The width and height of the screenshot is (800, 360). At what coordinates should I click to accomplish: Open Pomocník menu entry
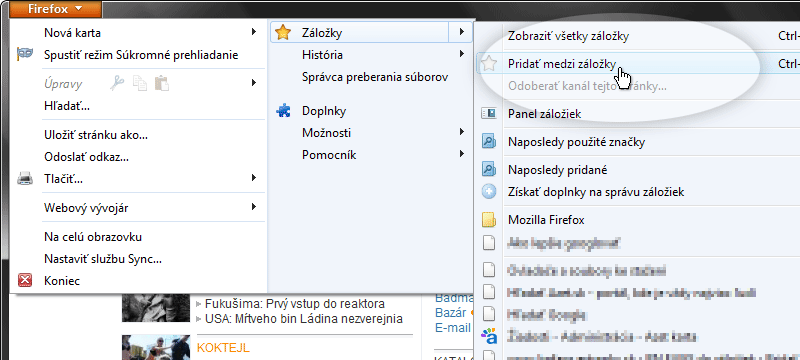pos(329,155)
